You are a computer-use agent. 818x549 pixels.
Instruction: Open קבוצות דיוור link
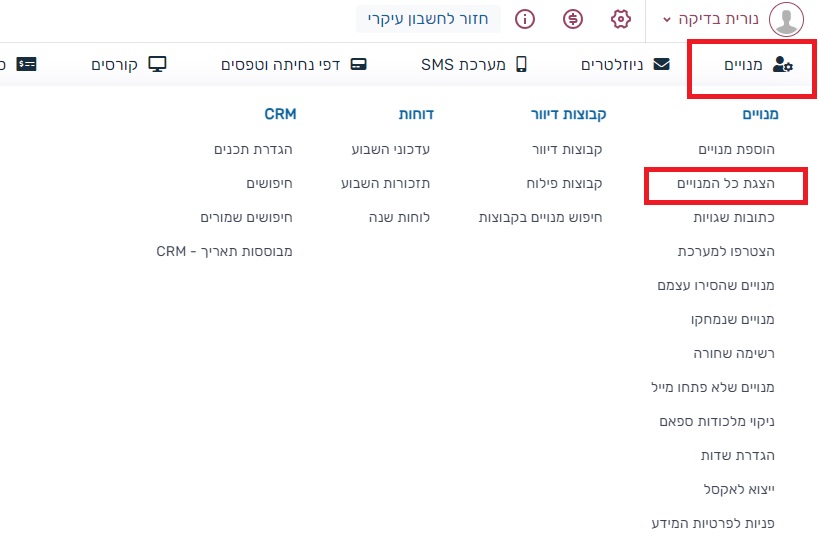566,149
